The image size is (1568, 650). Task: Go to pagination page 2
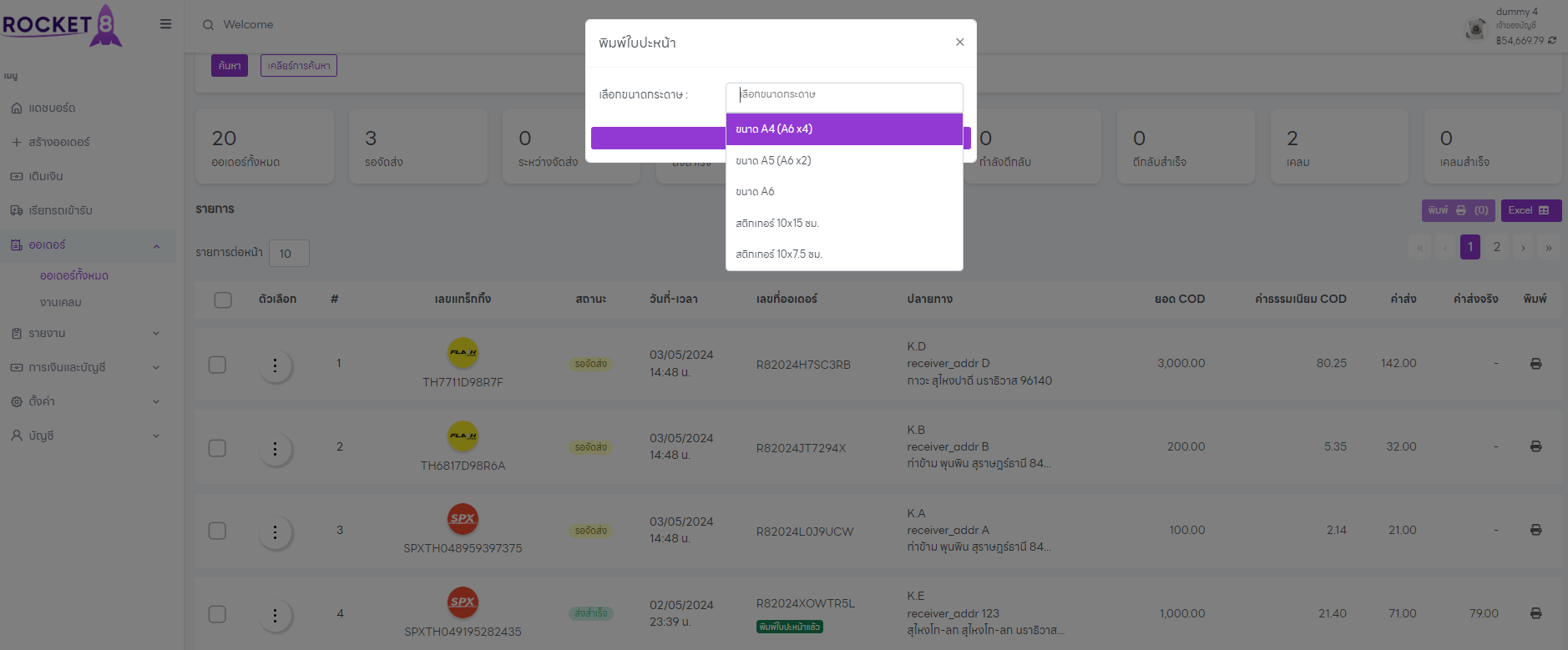pyautogui.click(x=1497, y=247)
